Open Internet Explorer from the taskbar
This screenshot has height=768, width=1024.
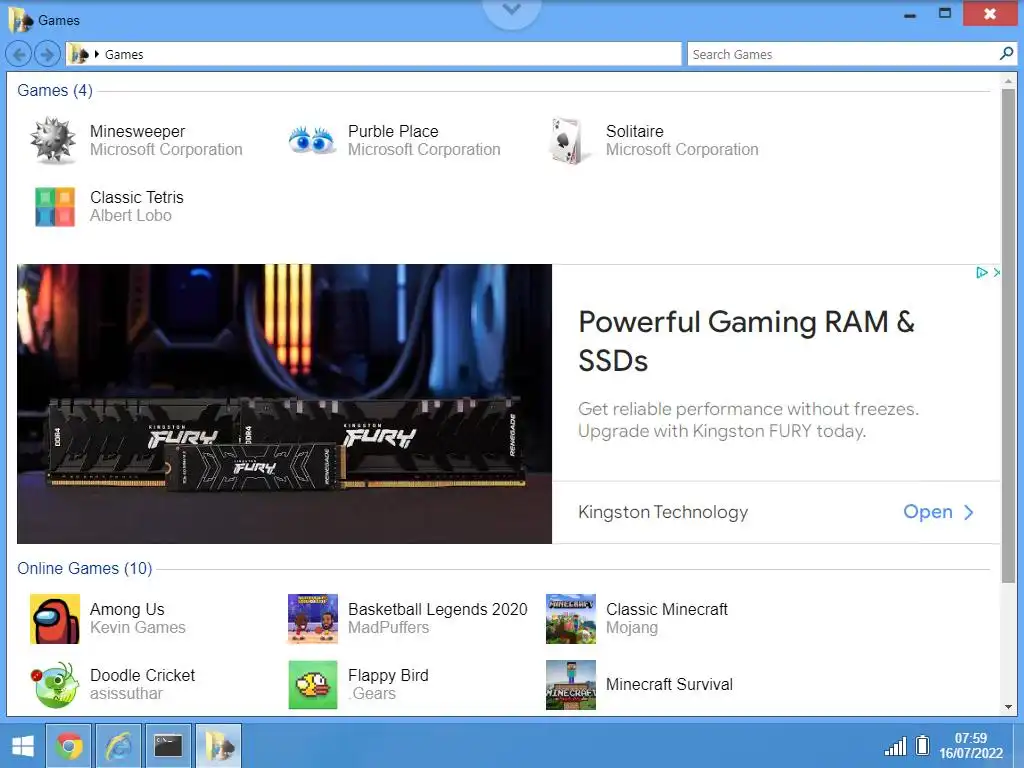click(118, 746)
